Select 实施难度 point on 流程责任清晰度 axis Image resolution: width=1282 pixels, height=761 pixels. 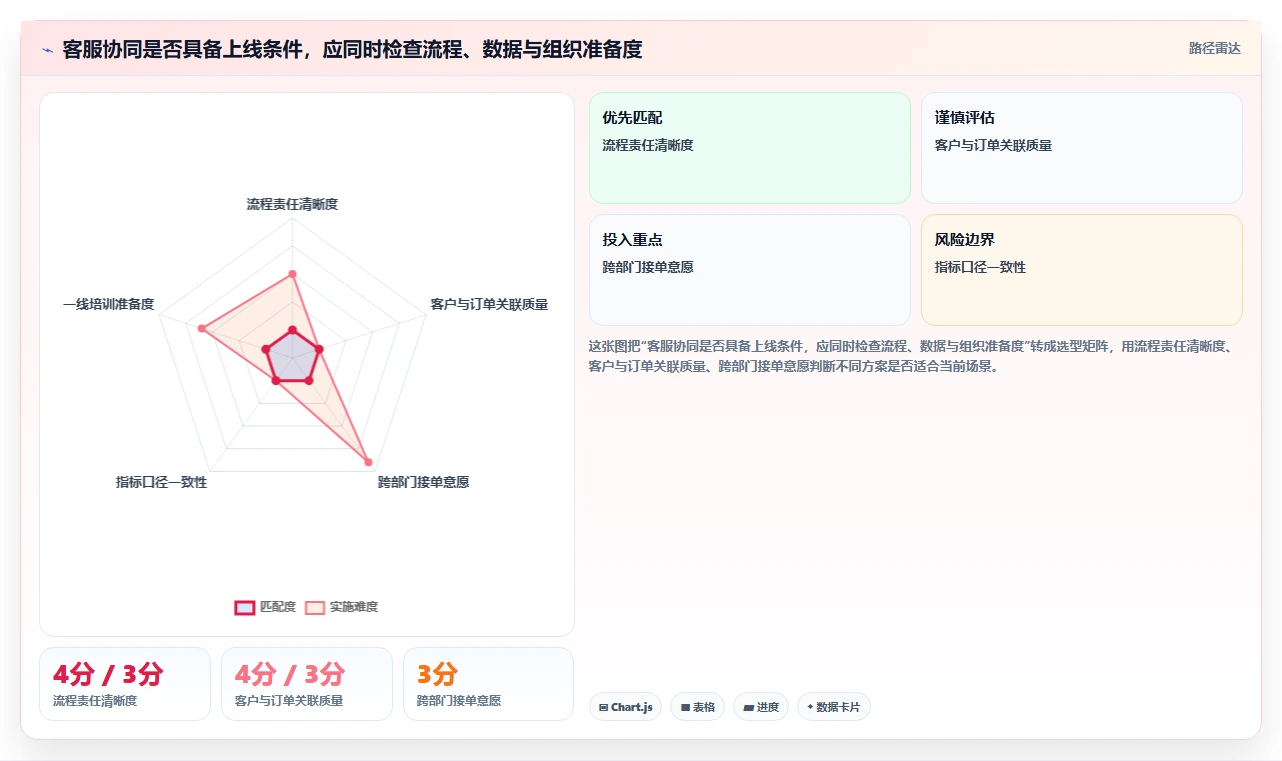292,273
